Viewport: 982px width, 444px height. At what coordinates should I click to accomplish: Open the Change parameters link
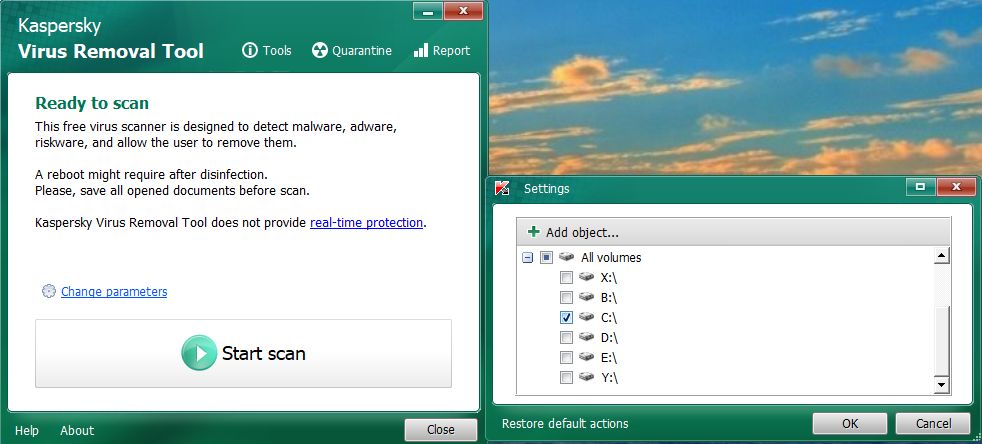114,291
